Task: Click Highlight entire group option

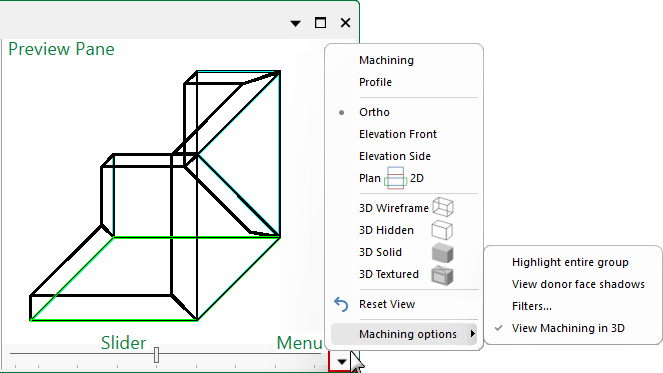Action: click(570, 262)
